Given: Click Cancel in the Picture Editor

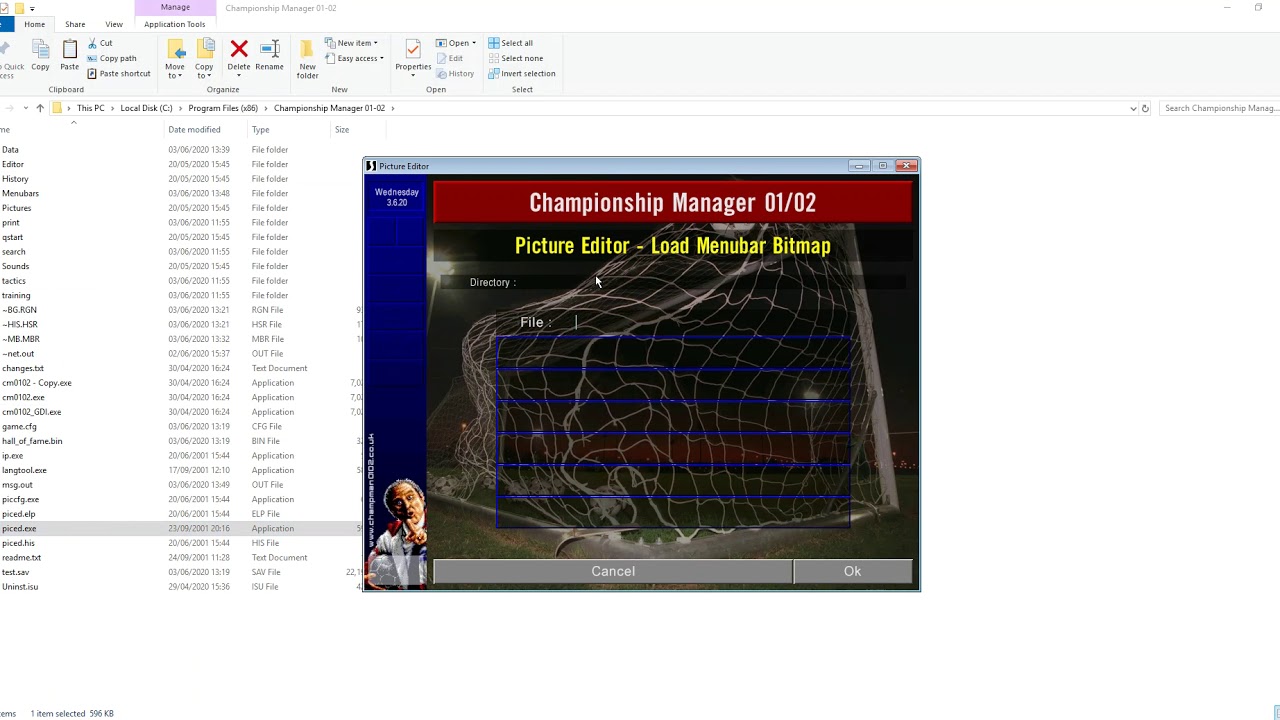Looking at the screenshot, I should (613, 571).
